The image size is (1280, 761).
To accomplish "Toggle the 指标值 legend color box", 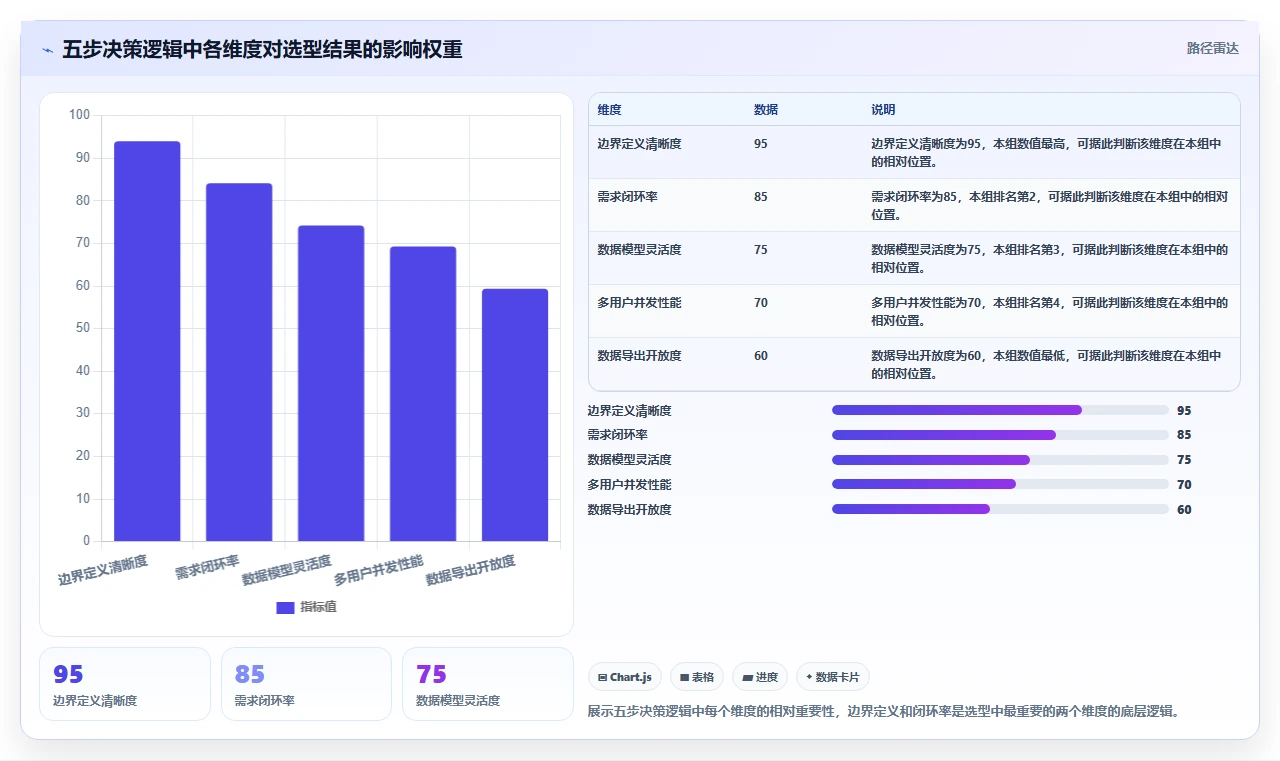I will [285, 607].
